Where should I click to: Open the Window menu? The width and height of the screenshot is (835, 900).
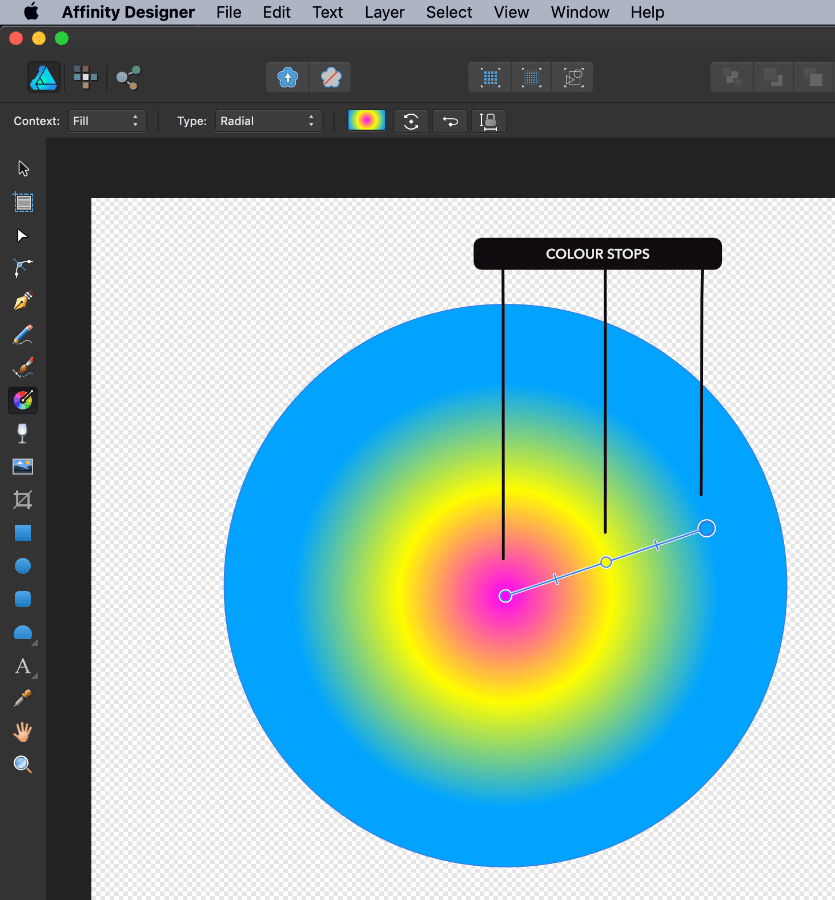point(580,12)
